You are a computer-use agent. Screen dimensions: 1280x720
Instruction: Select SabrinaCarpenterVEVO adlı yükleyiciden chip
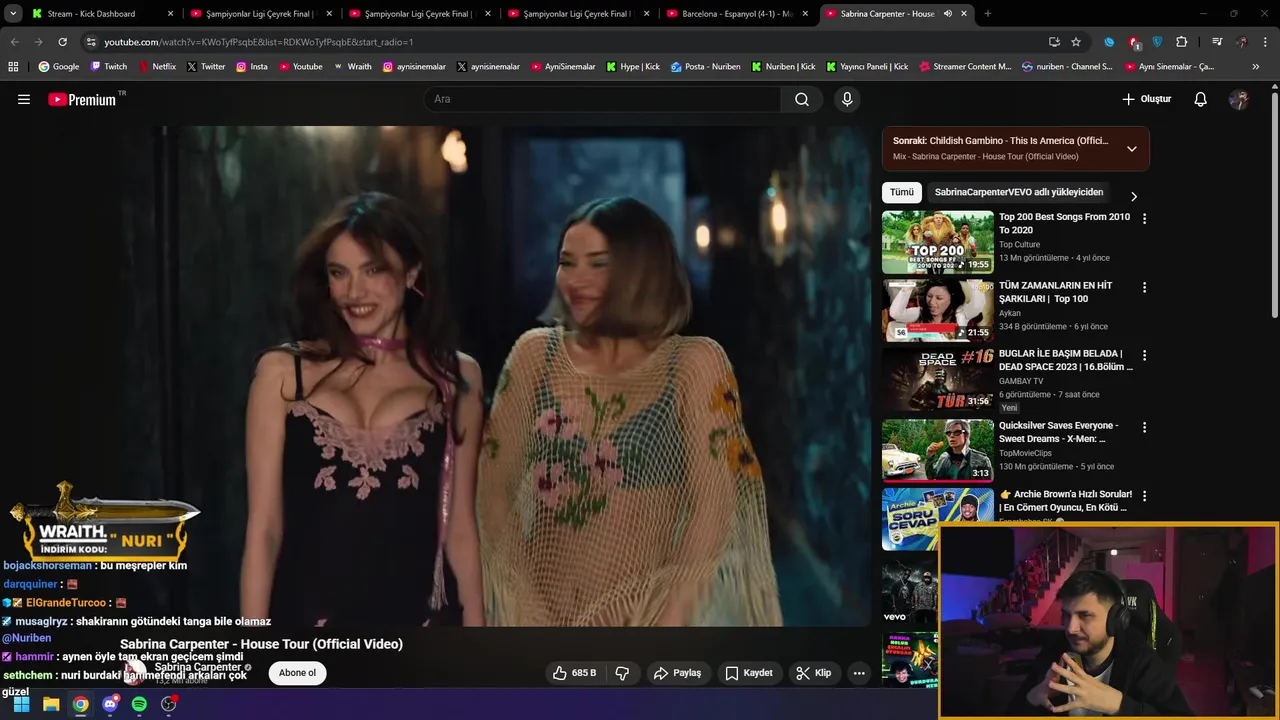[x=1019, y=192]
